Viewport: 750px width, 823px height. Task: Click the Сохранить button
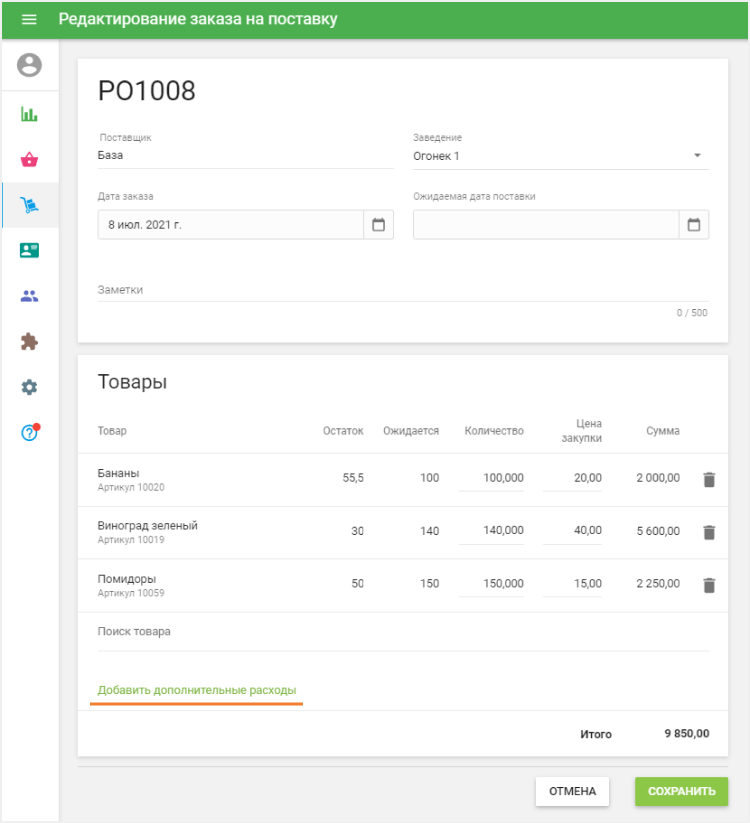(x=681, y=791)
